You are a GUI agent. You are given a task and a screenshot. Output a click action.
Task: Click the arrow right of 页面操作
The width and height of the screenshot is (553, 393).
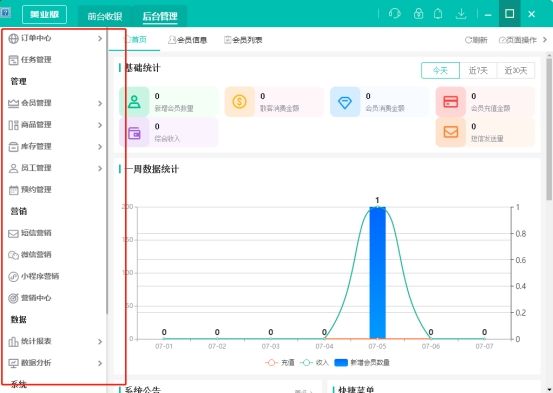[545, 40]
